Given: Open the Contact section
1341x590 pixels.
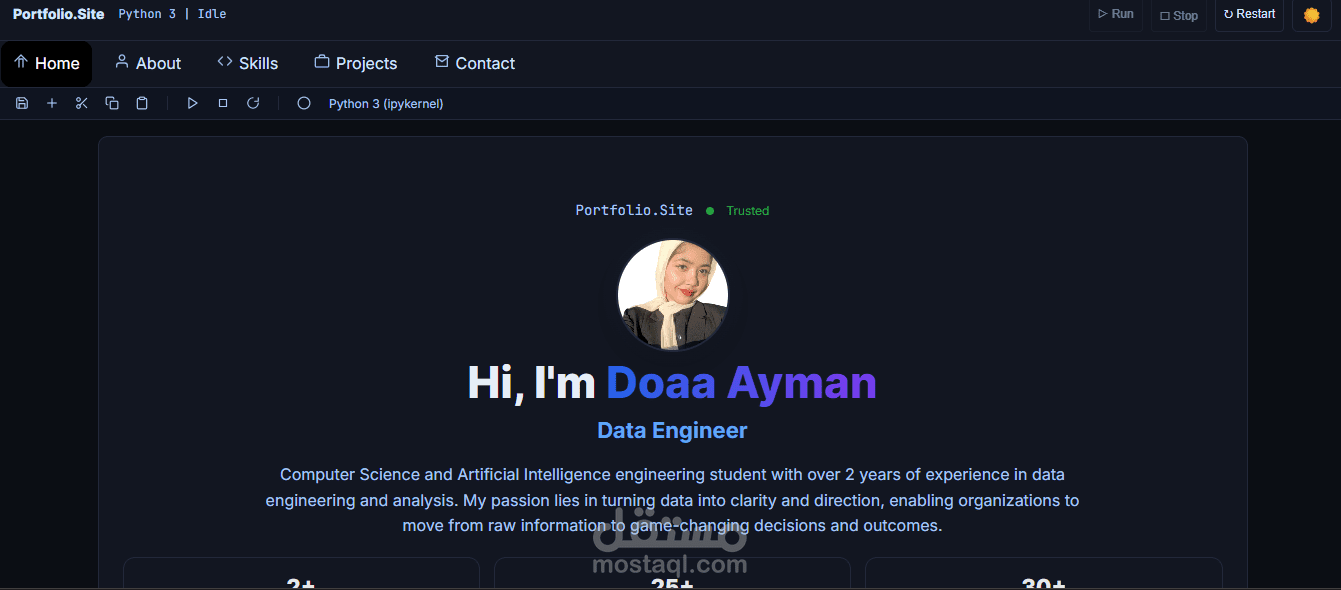Looking at the screenshot, I should pos(474,62).
